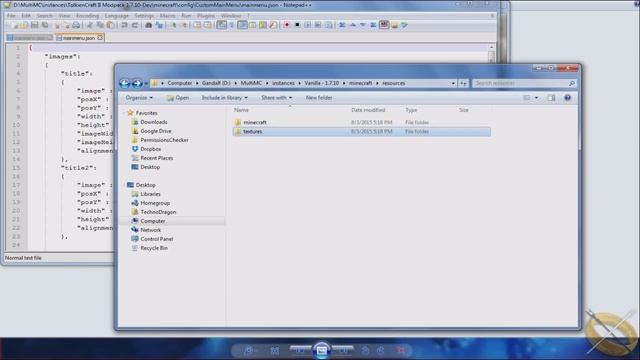Sort files by the Type column
The width and height of the screenshot is (640, 360).
tap(411, 110)
